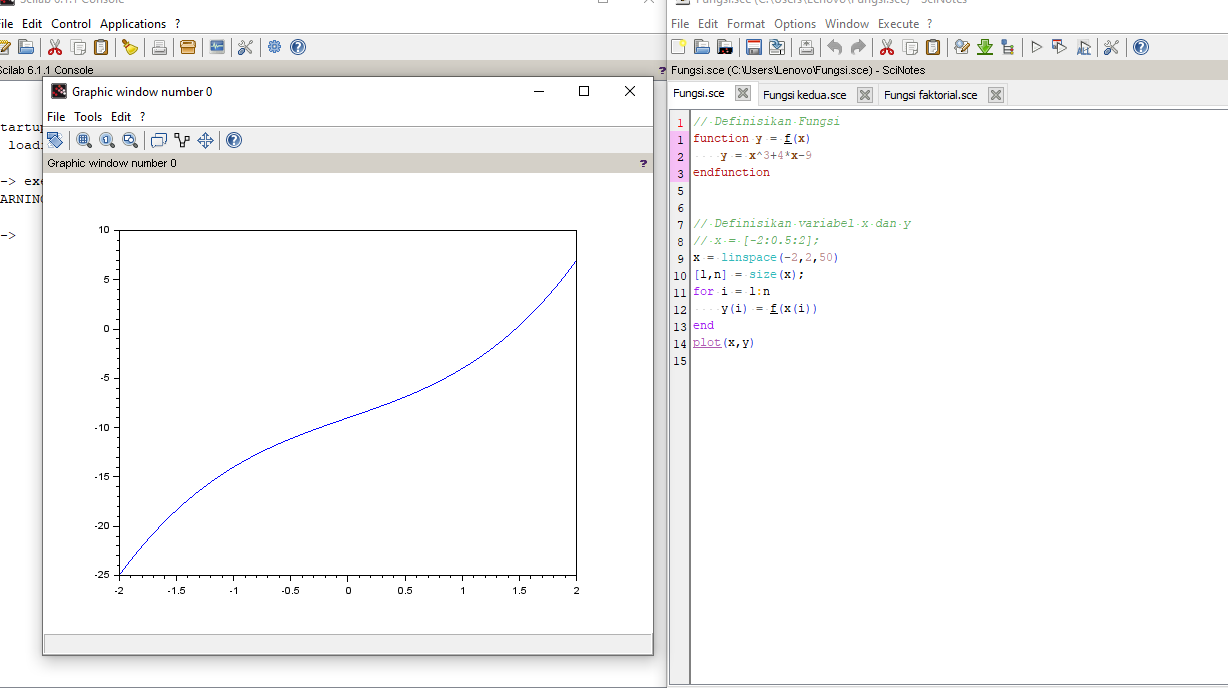Screen dimensions: 1228x688
Task: Click the Redo arrow in SciNotes
Action: pyautogui.click(x=858, y=47)
